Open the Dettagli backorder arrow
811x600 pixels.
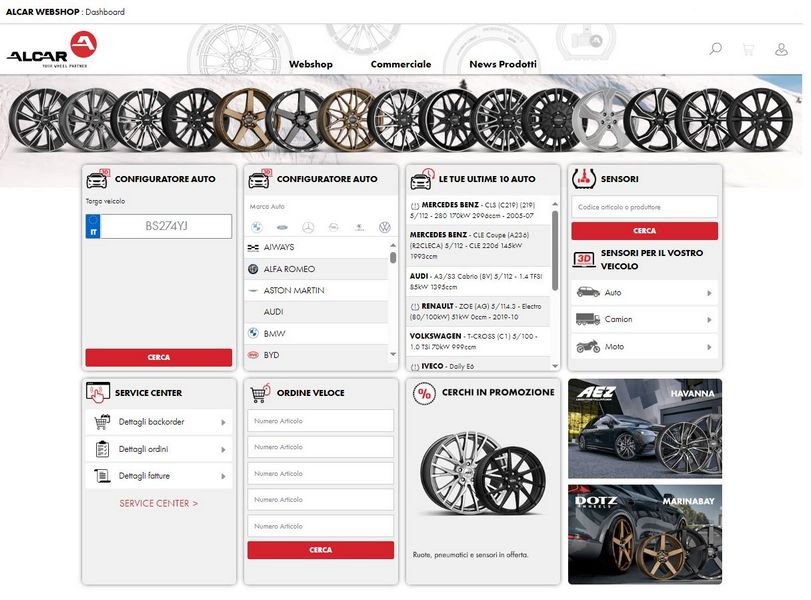coord(223,423)
